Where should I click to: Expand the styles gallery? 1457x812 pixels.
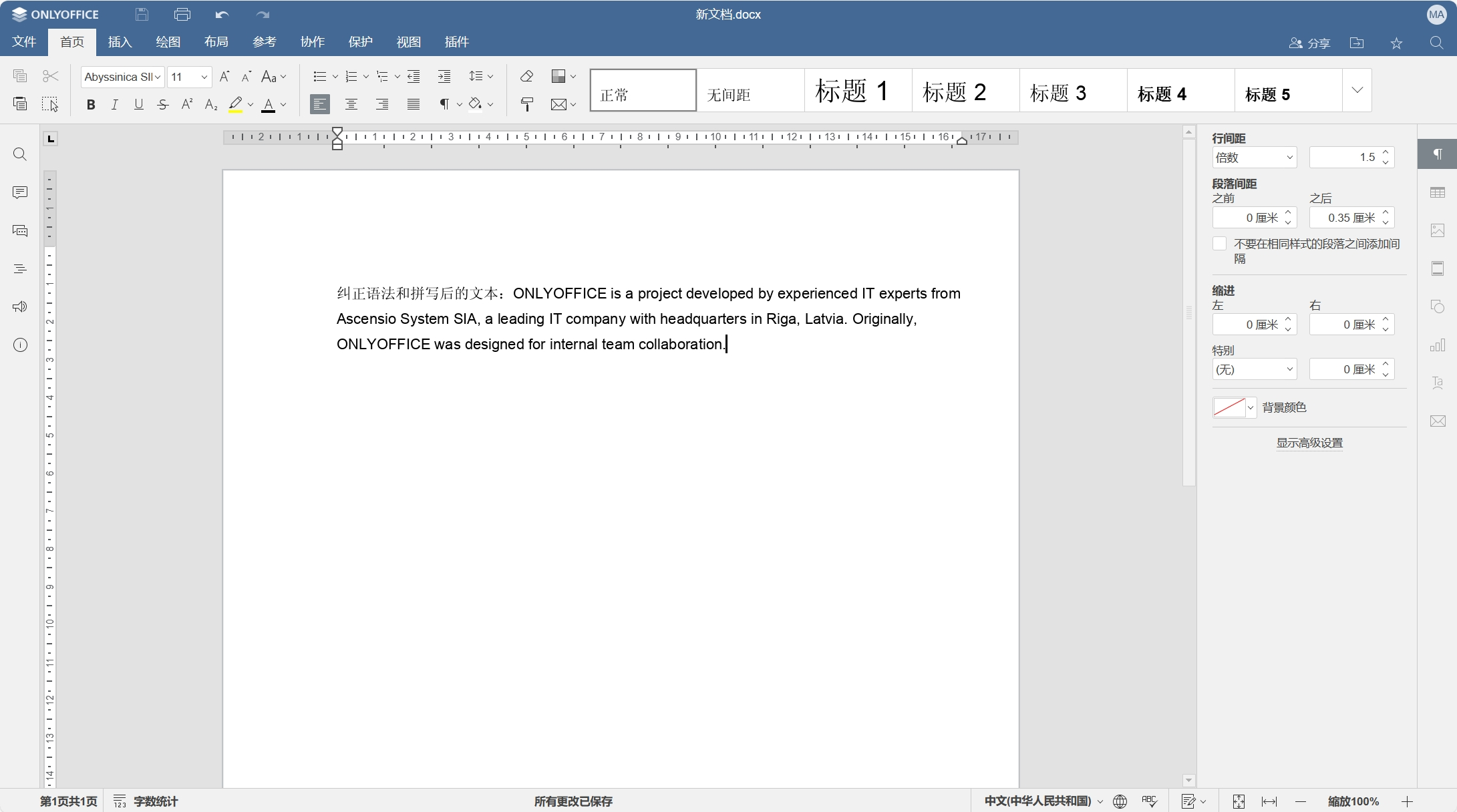[1357, 90]
